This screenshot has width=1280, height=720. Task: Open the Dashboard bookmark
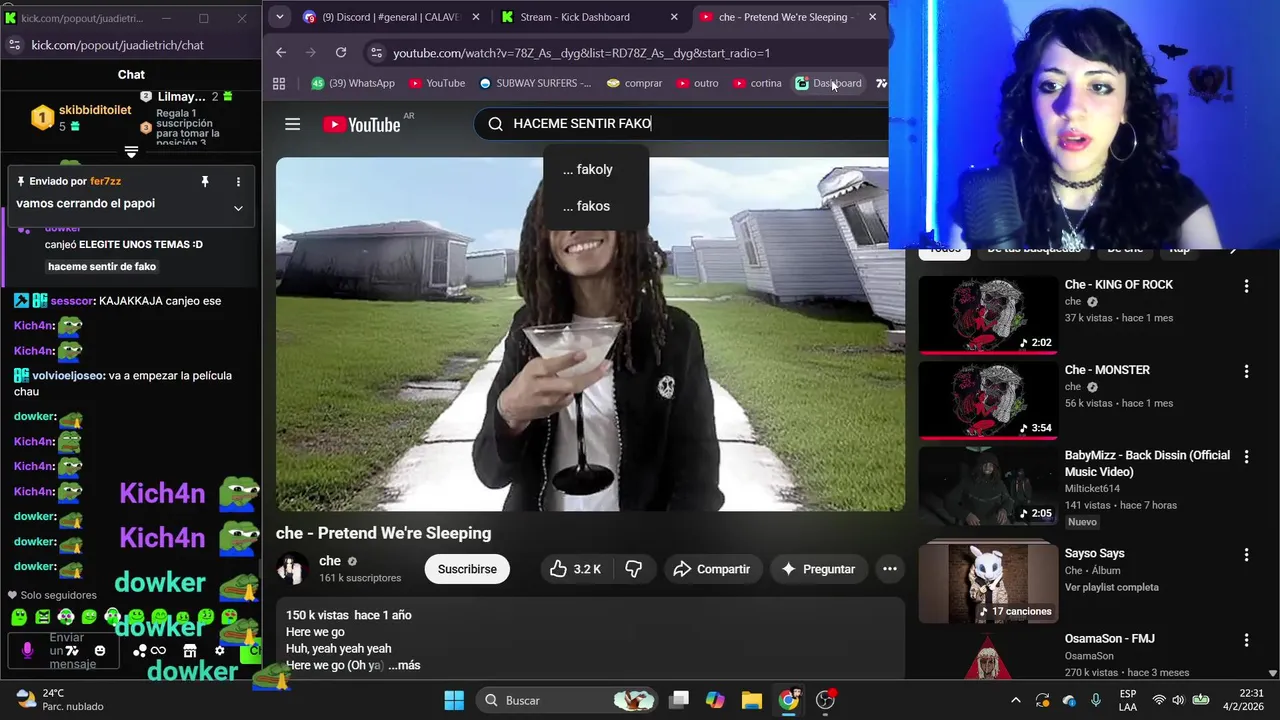(828, 83)
